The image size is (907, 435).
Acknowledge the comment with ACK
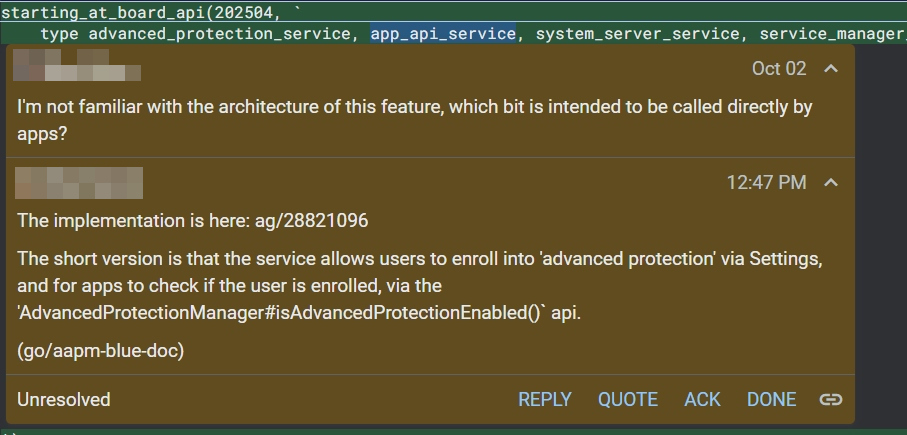(702, 400)
